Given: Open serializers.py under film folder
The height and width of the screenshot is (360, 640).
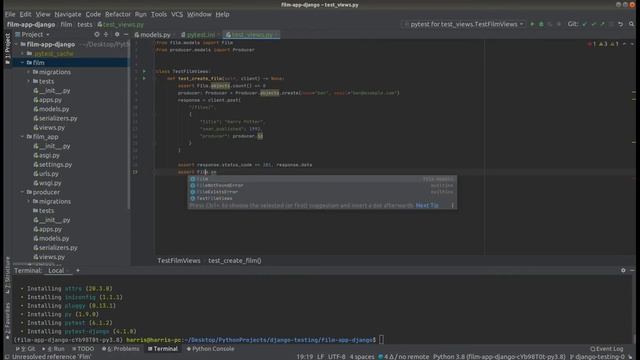Looking at the screenshot, I should pos(55,118).
